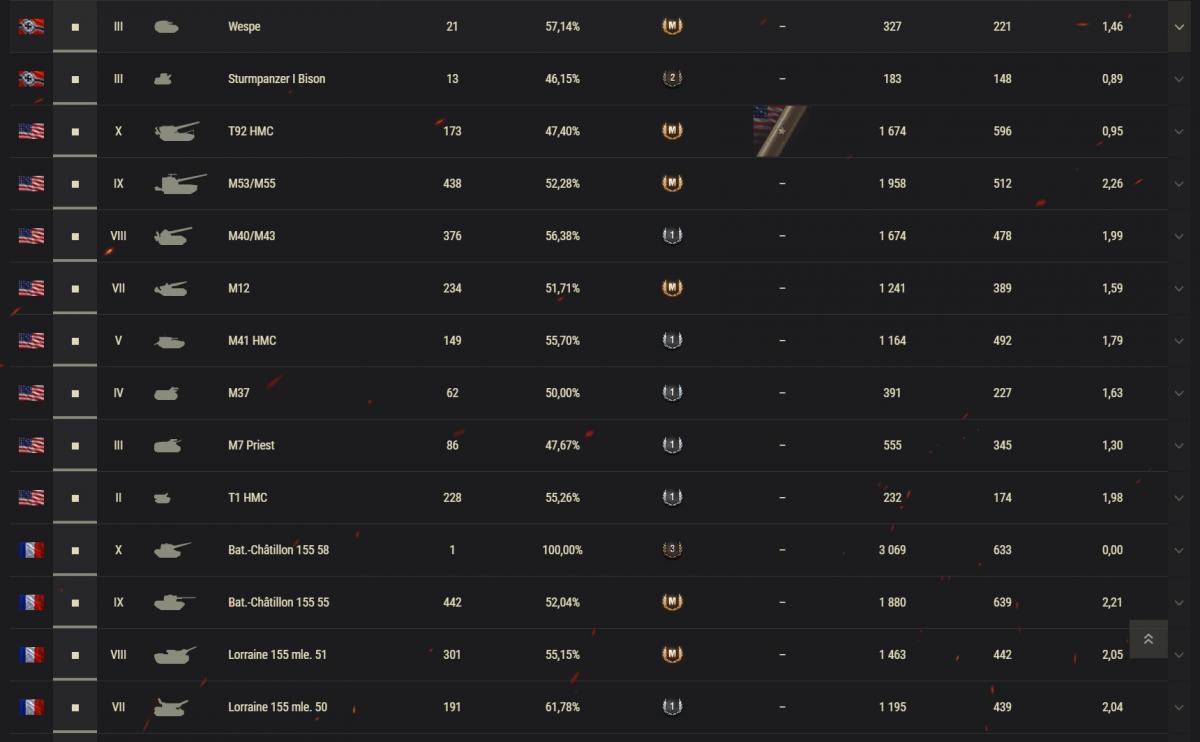Screen dimensions: 1200x742
Task: Click the Bat.-Châtillon 155 58 third class badge
Action: [672, 550]
